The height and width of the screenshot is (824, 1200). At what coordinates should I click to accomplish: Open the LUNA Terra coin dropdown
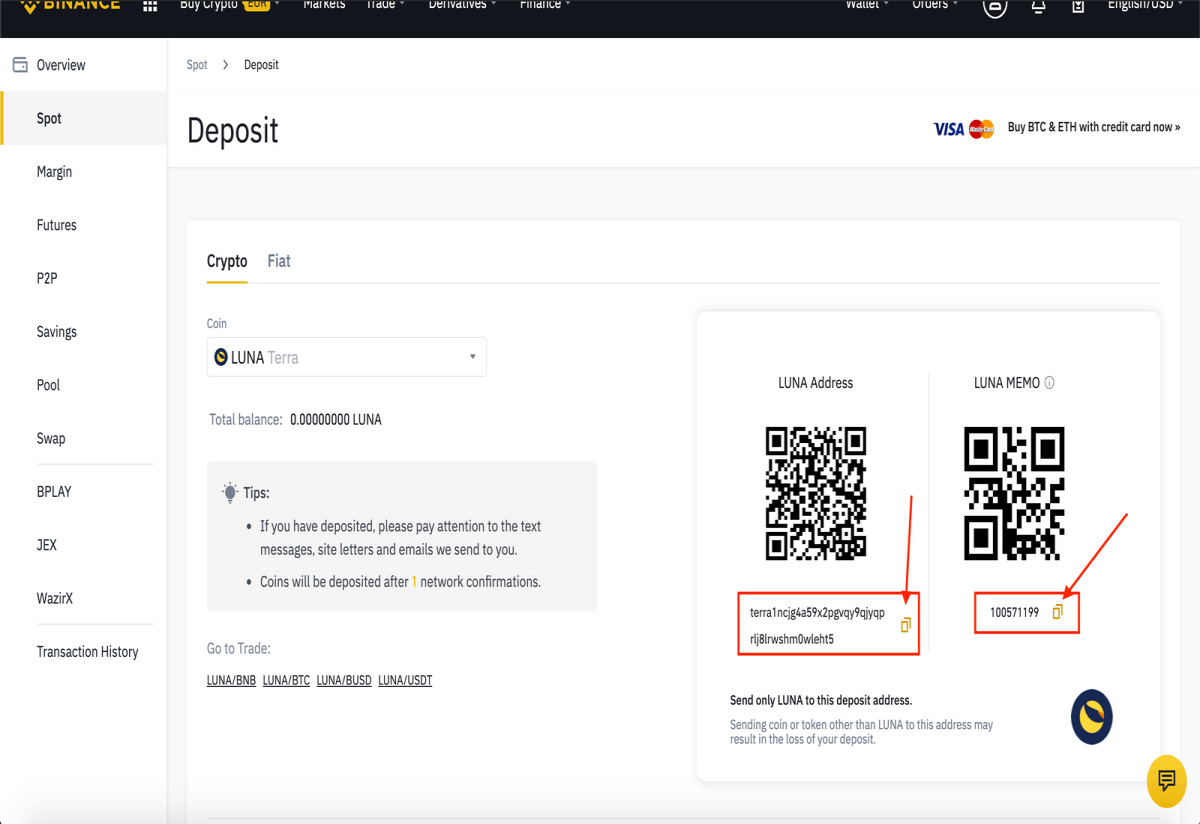pos(347,357)
